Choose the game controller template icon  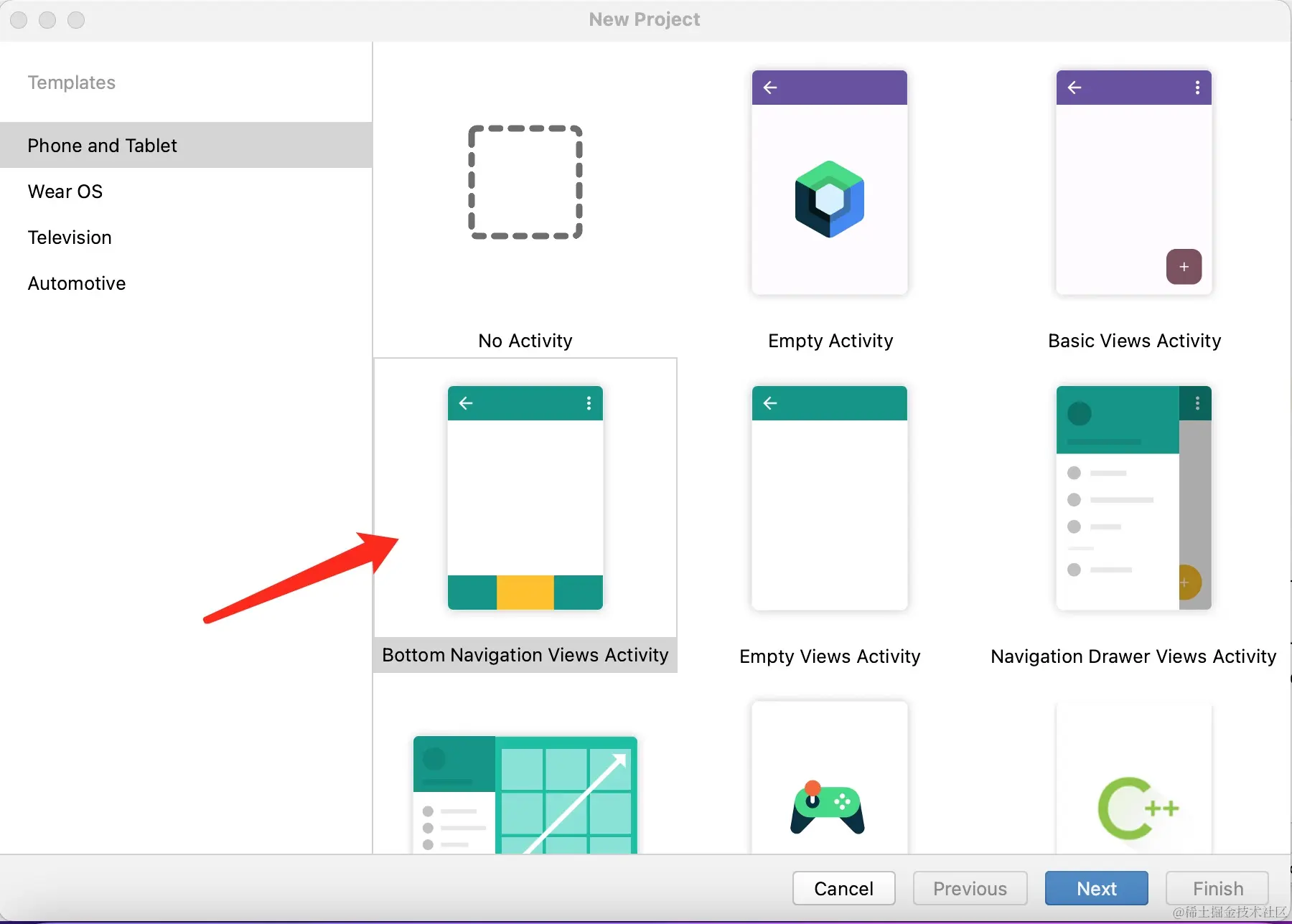tap(828, 808)
